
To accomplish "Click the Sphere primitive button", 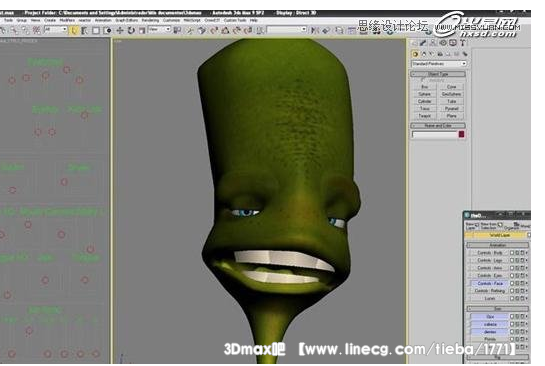I will click(x=424, y=94).
